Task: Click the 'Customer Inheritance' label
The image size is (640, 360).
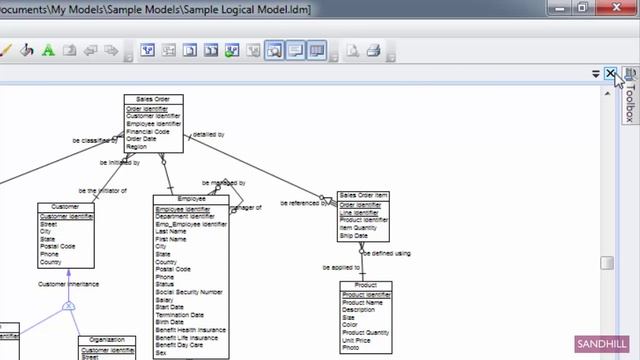Action: tap(69, 284)
